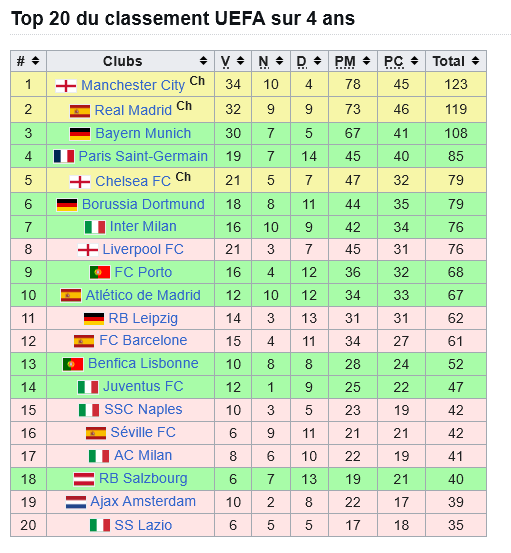Click England flag beside Manchester City

tap(66, 86)
